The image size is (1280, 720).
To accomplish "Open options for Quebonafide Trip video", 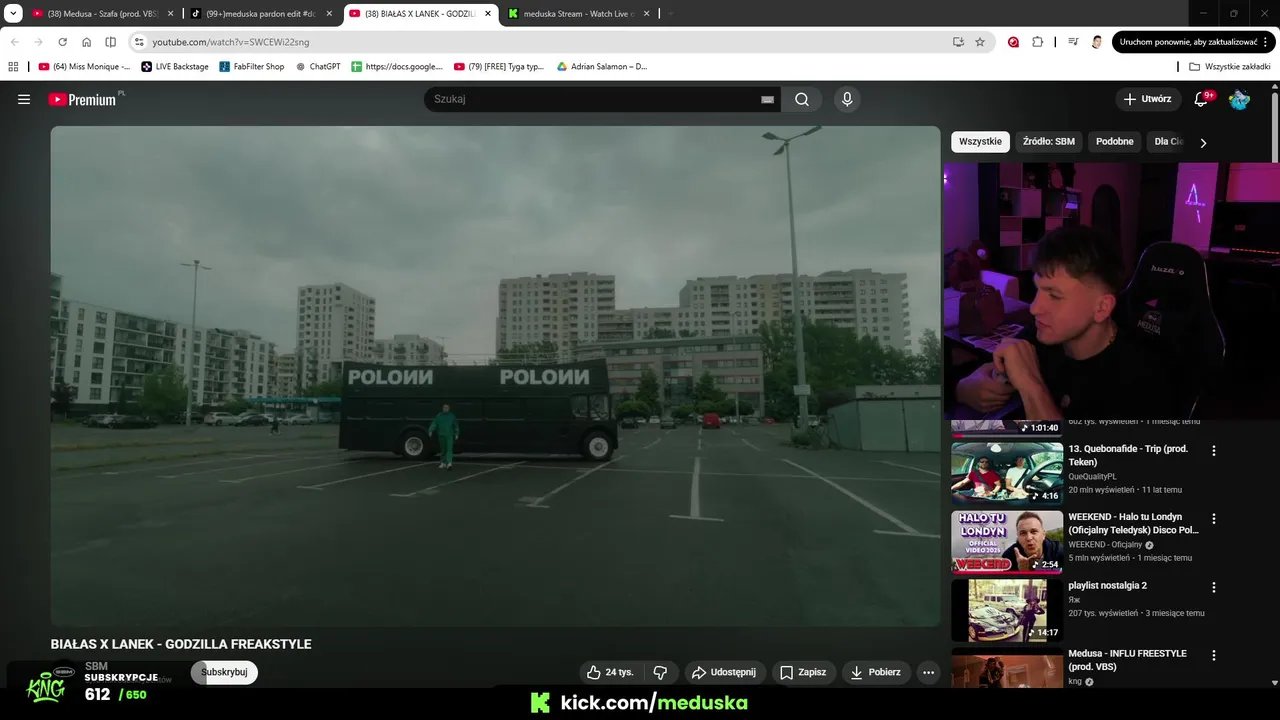I will tap(1214, 451).
